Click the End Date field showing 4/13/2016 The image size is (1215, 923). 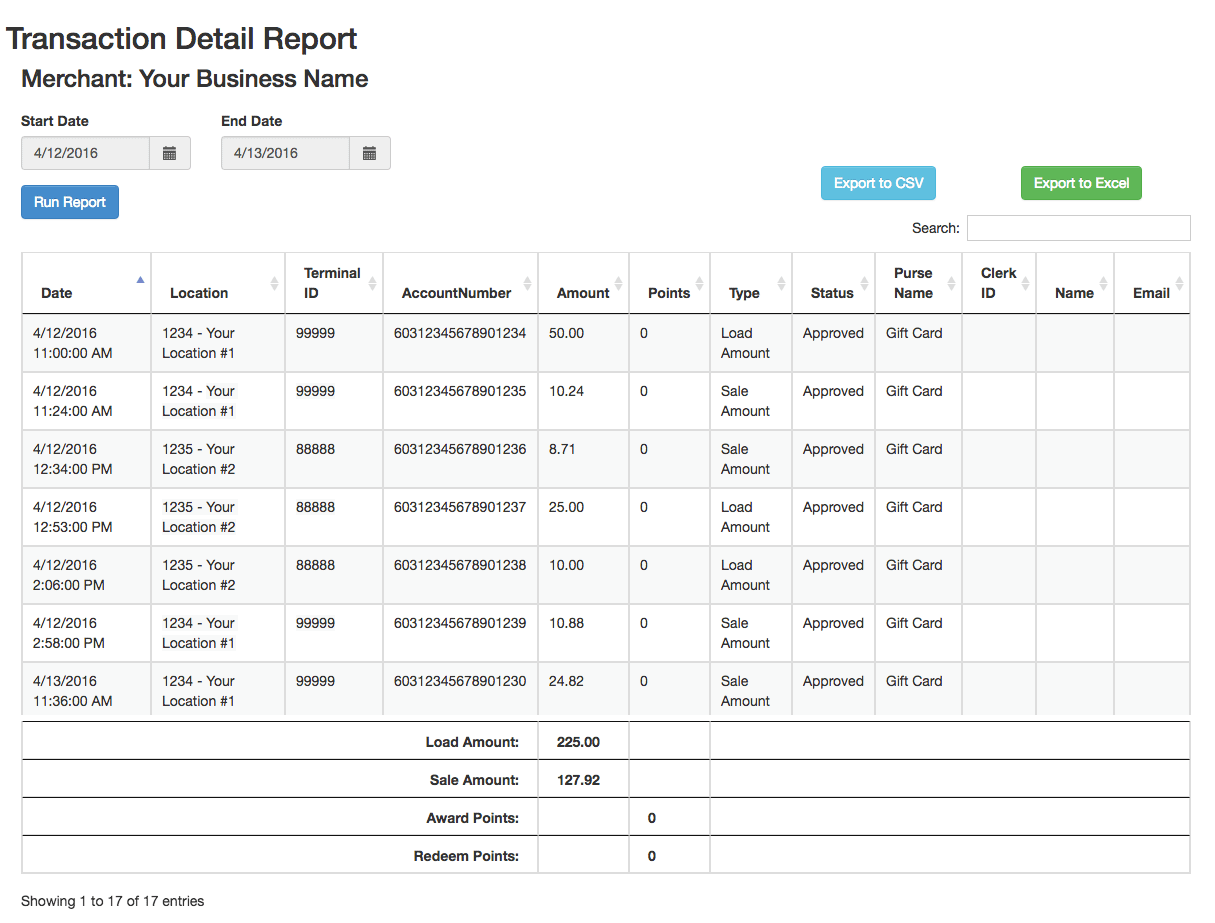pos(286,153)
